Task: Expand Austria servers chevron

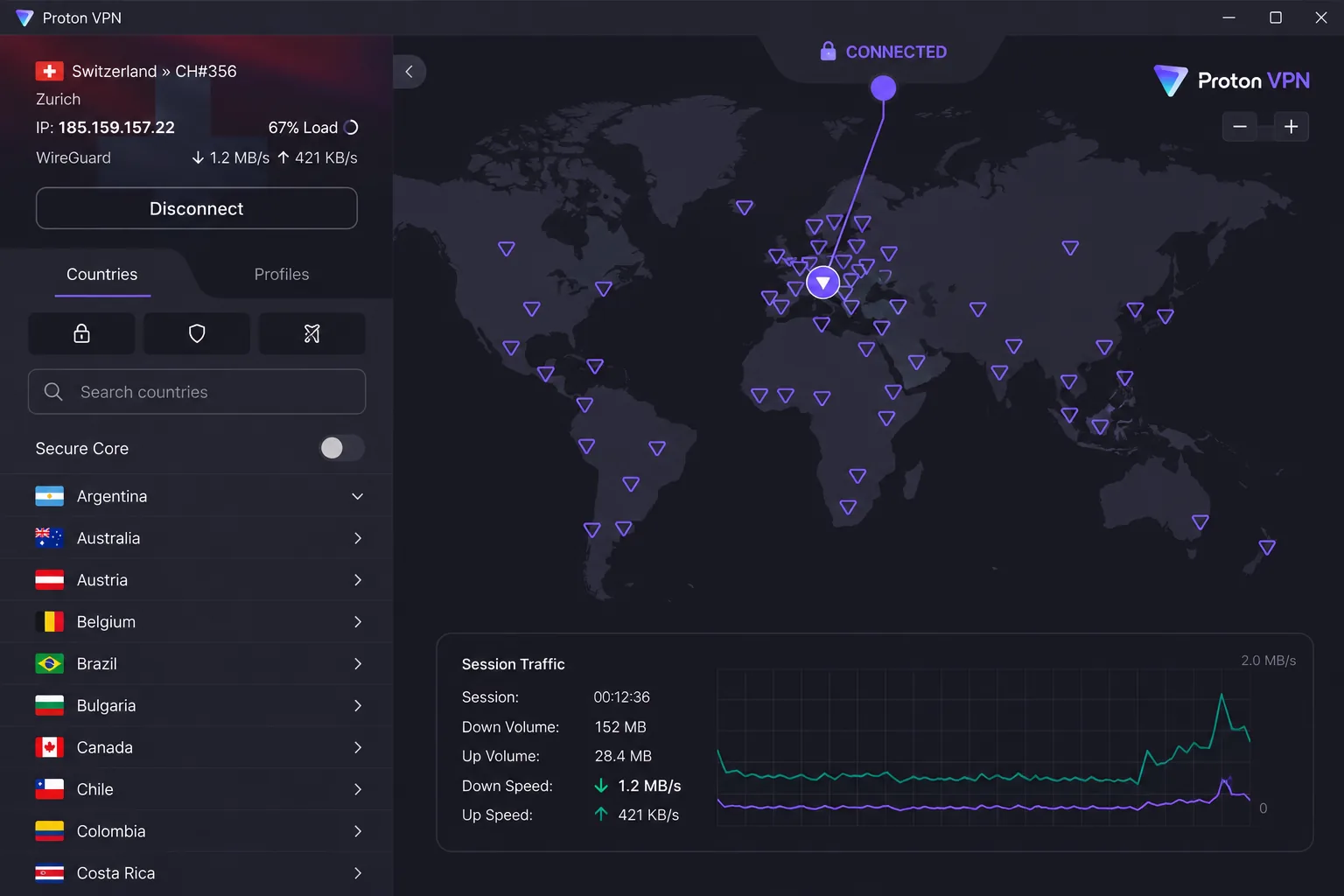Action: click(357, 580)
